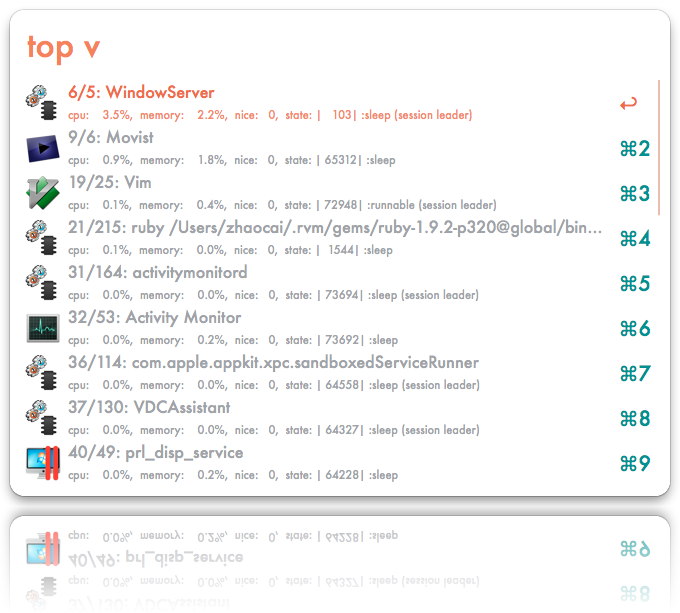Select the '32/53: Activity Monitor' result title
Screen dimensions: 680x613
[154, 317]
